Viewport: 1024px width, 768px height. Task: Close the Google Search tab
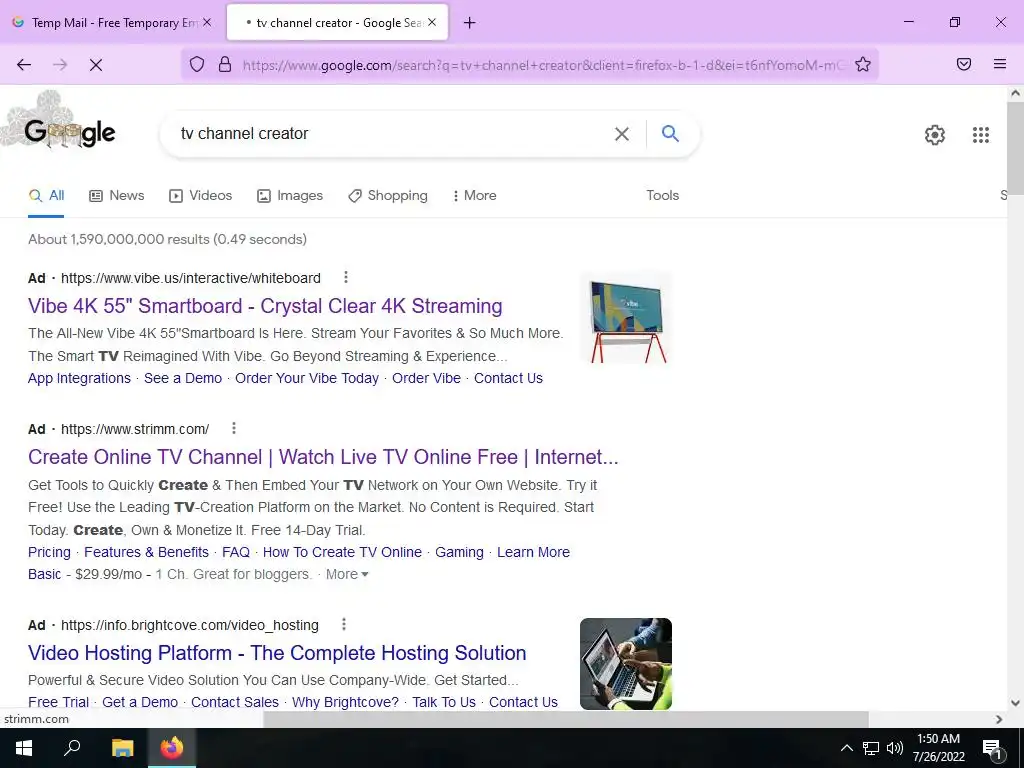[432, 22]
